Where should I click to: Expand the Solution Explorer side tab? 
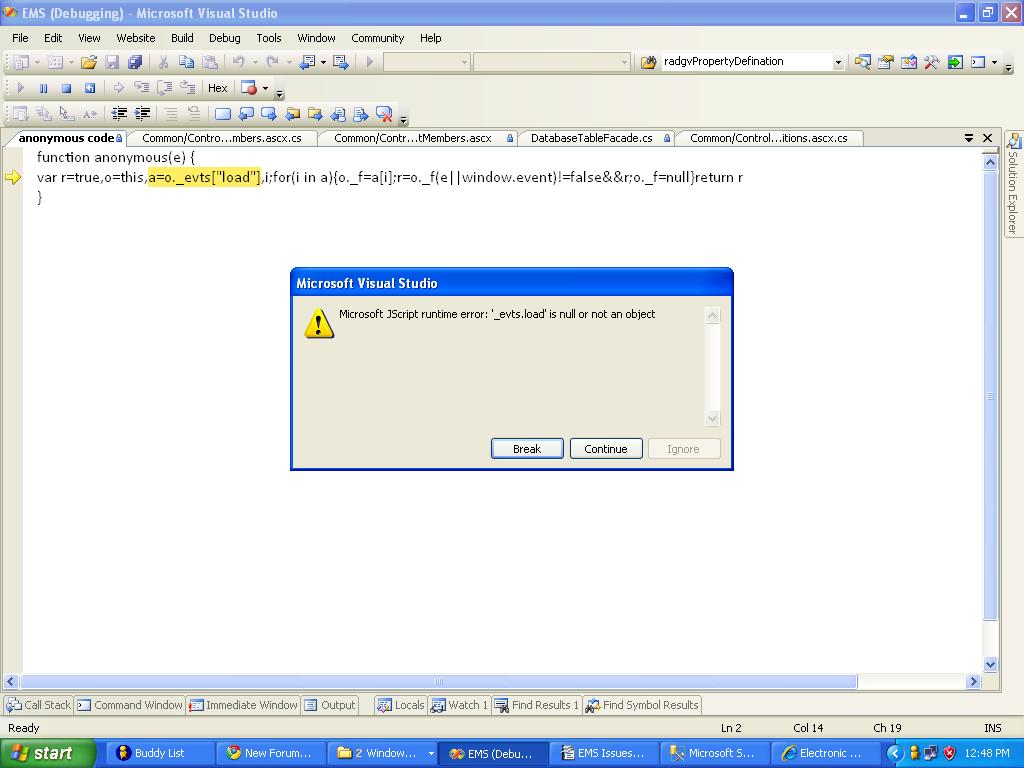1013,185
